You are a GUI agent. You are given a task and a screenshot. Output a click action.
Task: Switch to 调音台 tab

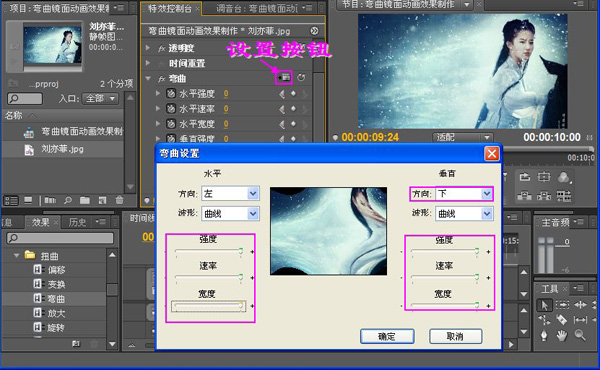[257, 8]
